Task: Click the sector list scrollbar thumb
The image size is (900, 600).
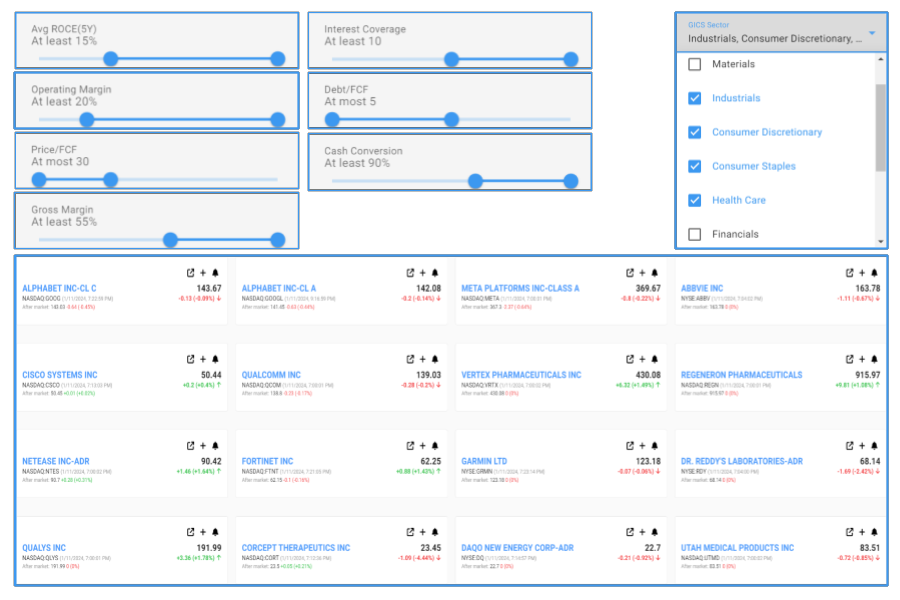Action: coord(880,127)
